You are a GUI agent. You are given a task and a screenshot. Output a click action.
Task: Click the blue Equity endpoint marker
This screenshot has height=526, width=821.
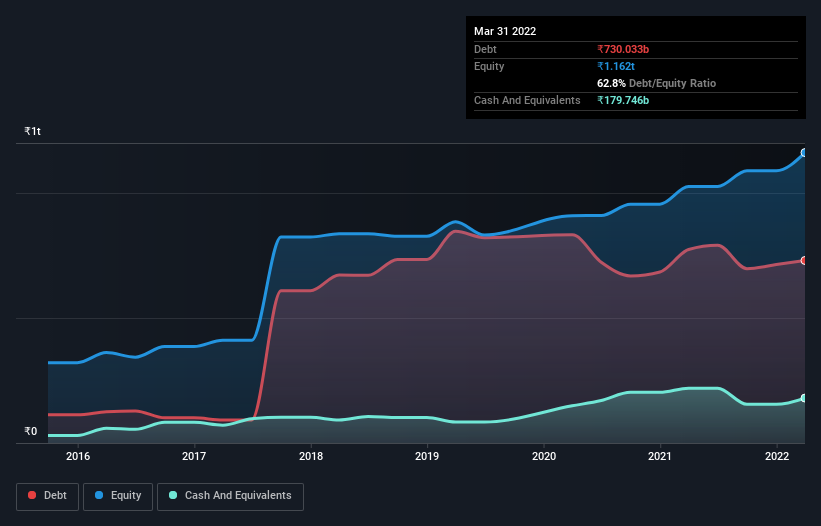pyautogui.click(x=804, y=153)
